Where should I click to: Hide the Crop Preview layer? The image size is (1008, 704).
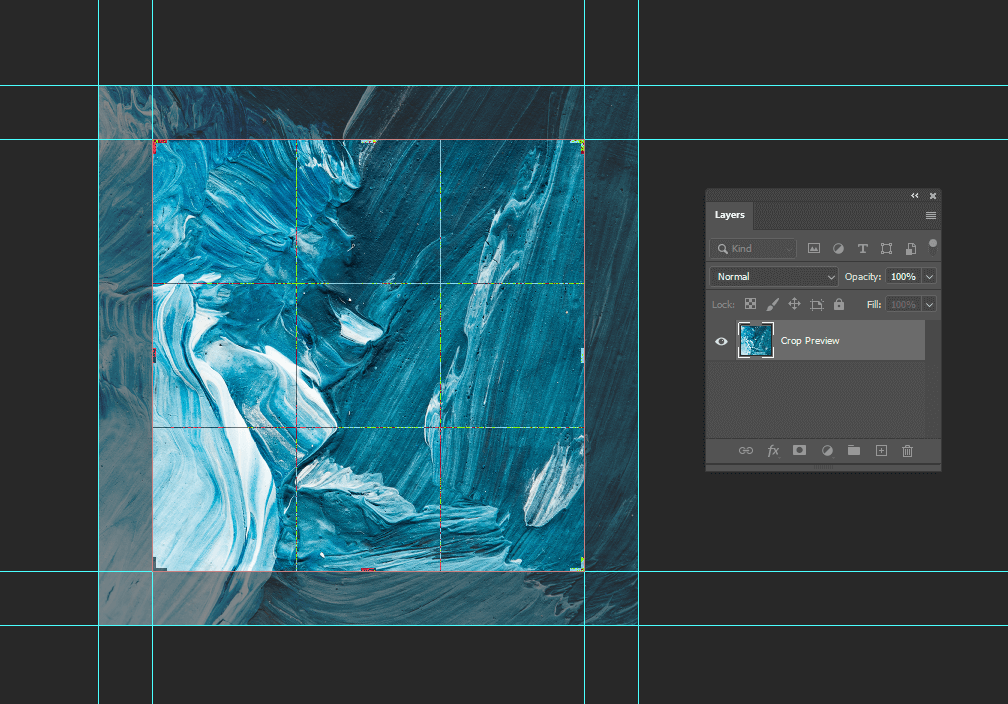pyautogui.click(x=721, y=341)
